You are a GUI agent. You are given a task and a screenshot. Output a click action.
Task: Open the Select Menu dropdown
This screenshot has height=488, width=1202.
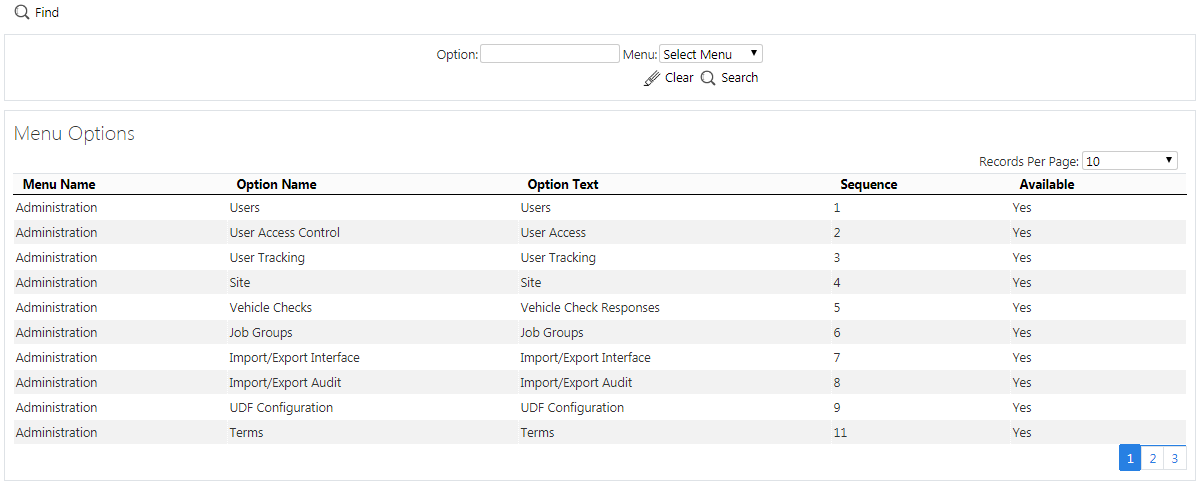711,54
